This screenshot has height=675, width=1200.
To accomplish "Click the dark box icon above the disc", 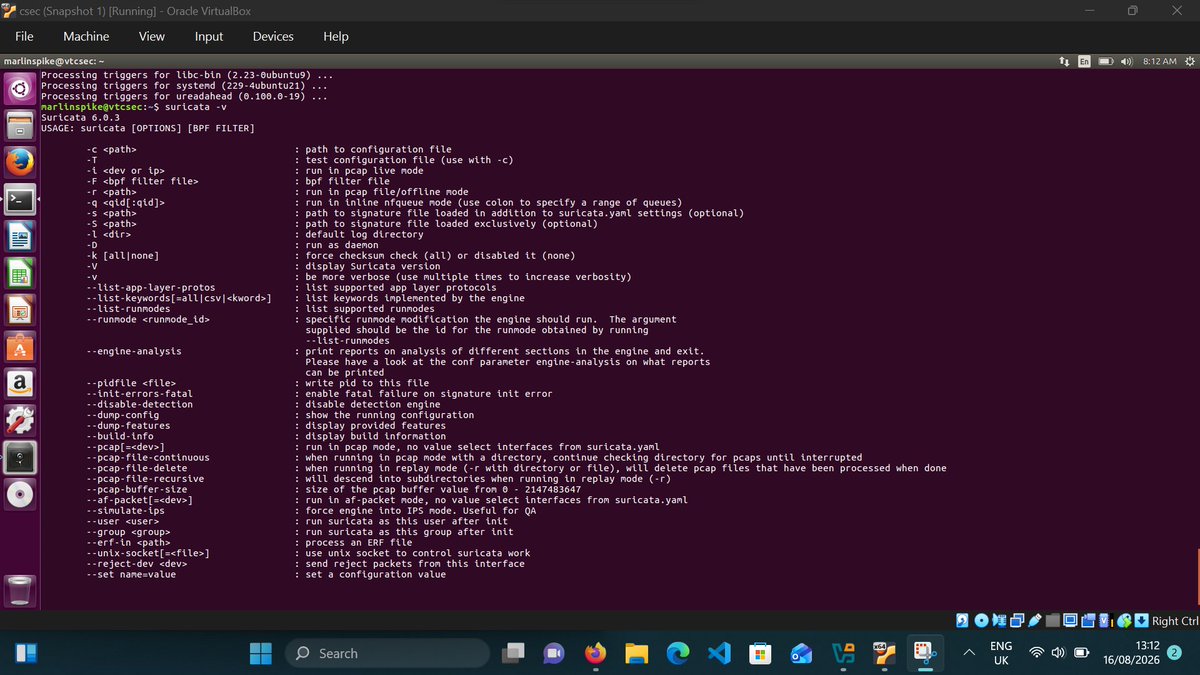I will 21,458.
